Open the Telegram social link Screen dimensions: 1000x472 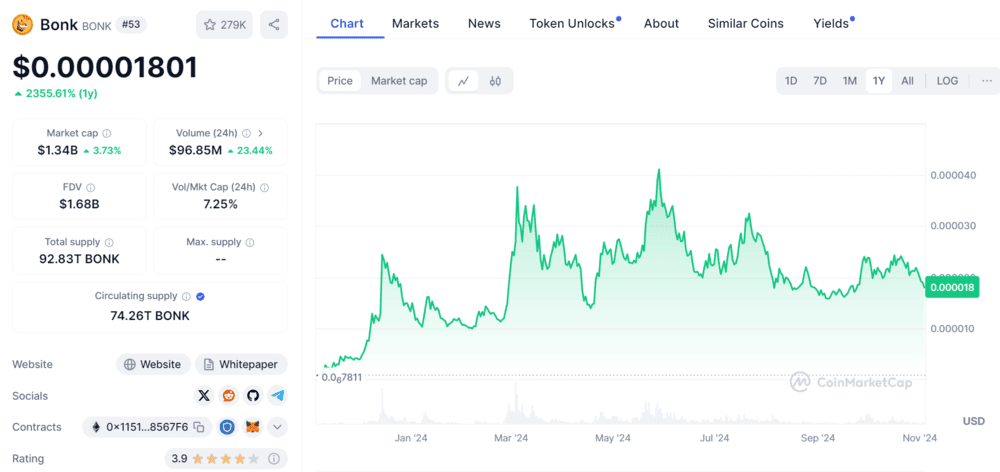point(277,396)
